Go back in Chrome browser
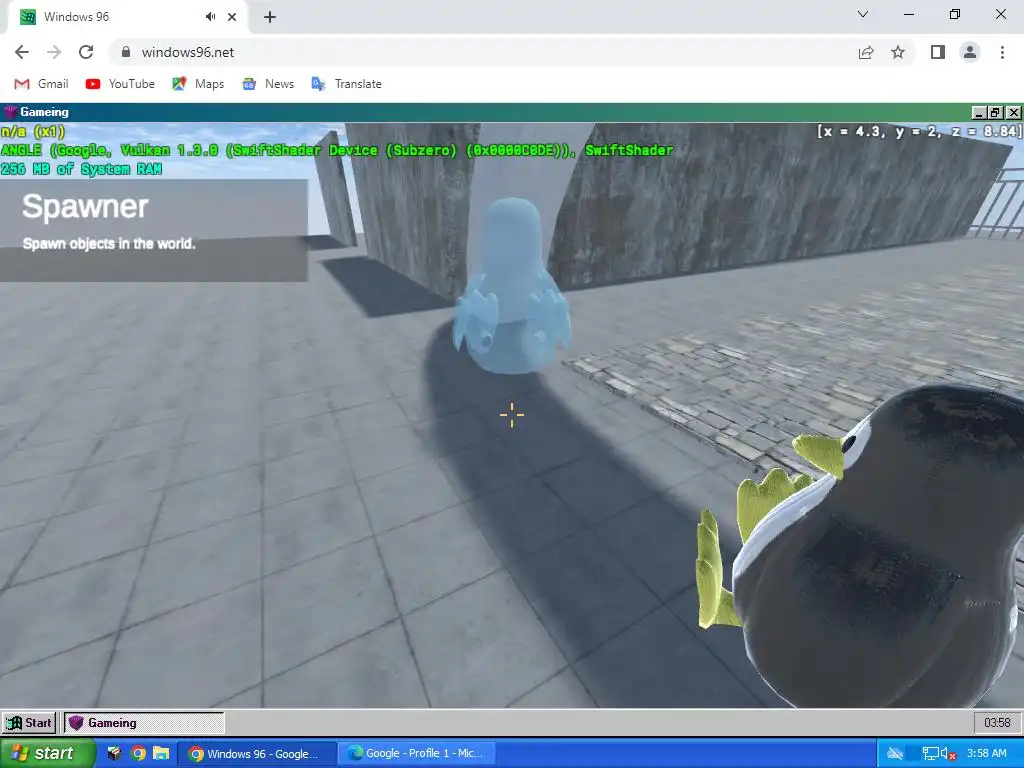This screenshot has width=1024, height=768. click(x=22, y=52)
